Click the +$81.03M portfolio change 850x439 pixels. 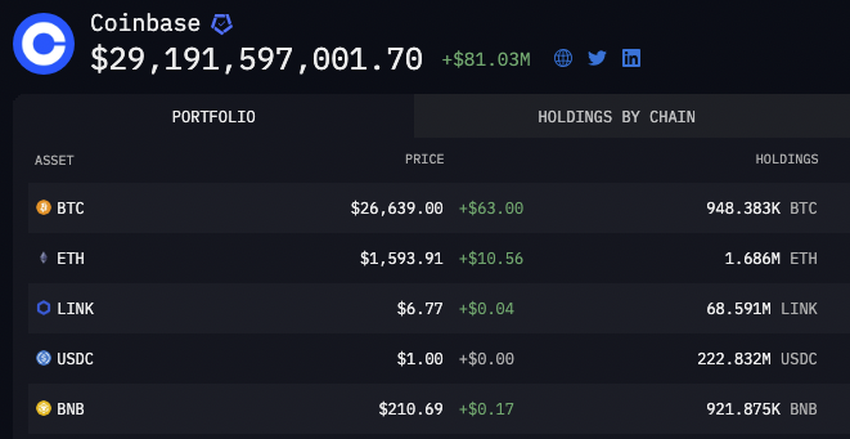(486, 60)
